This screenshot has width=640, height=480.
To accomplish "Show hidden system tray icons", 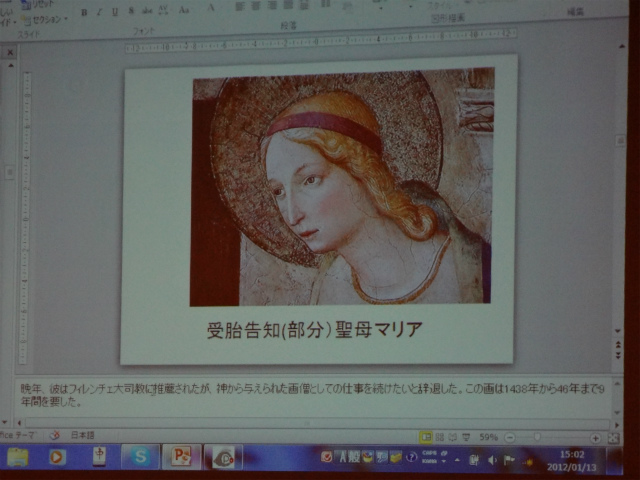I will pos(457,460).
